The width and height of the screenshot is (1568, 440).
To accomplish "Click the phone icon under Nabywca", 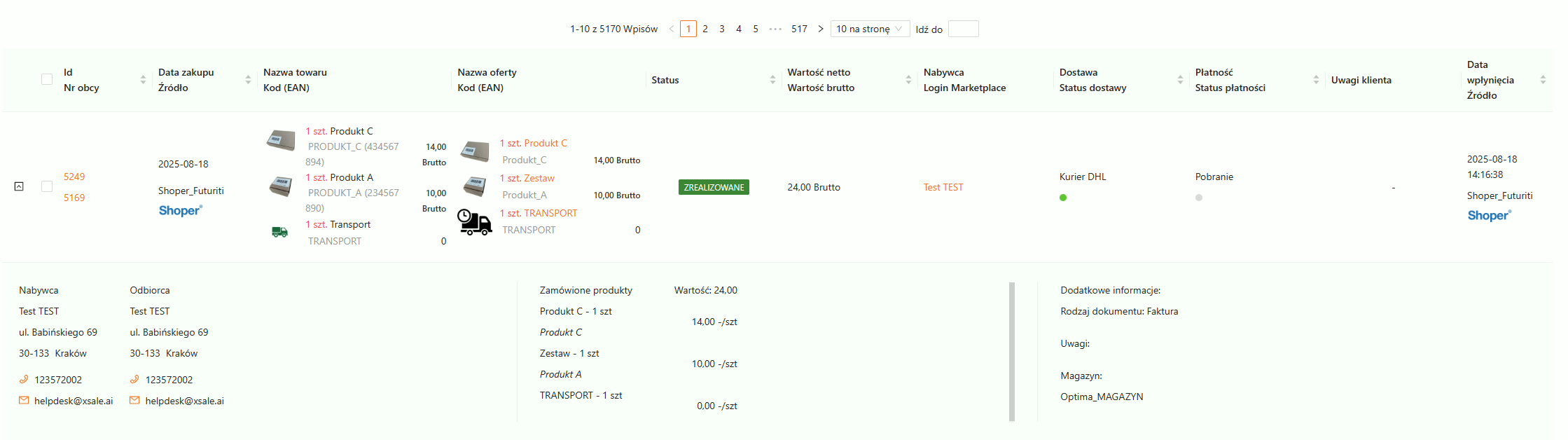I will [24, 380].
